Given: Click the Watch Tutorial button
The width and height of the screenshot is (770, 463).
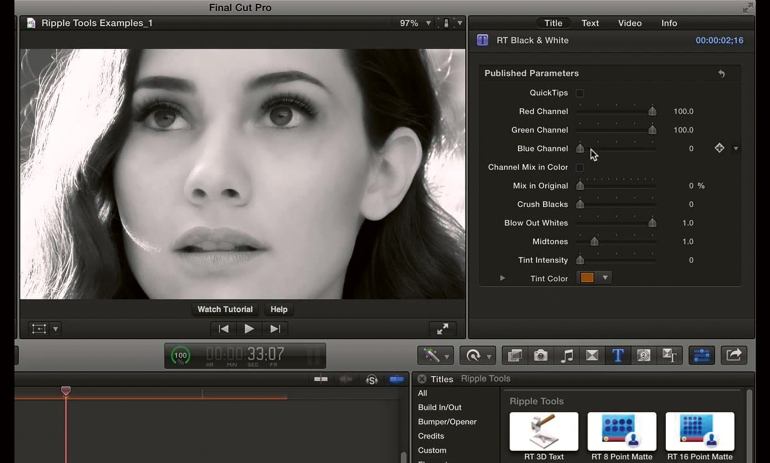Looking at the screenshot, I should coord(225,310).
